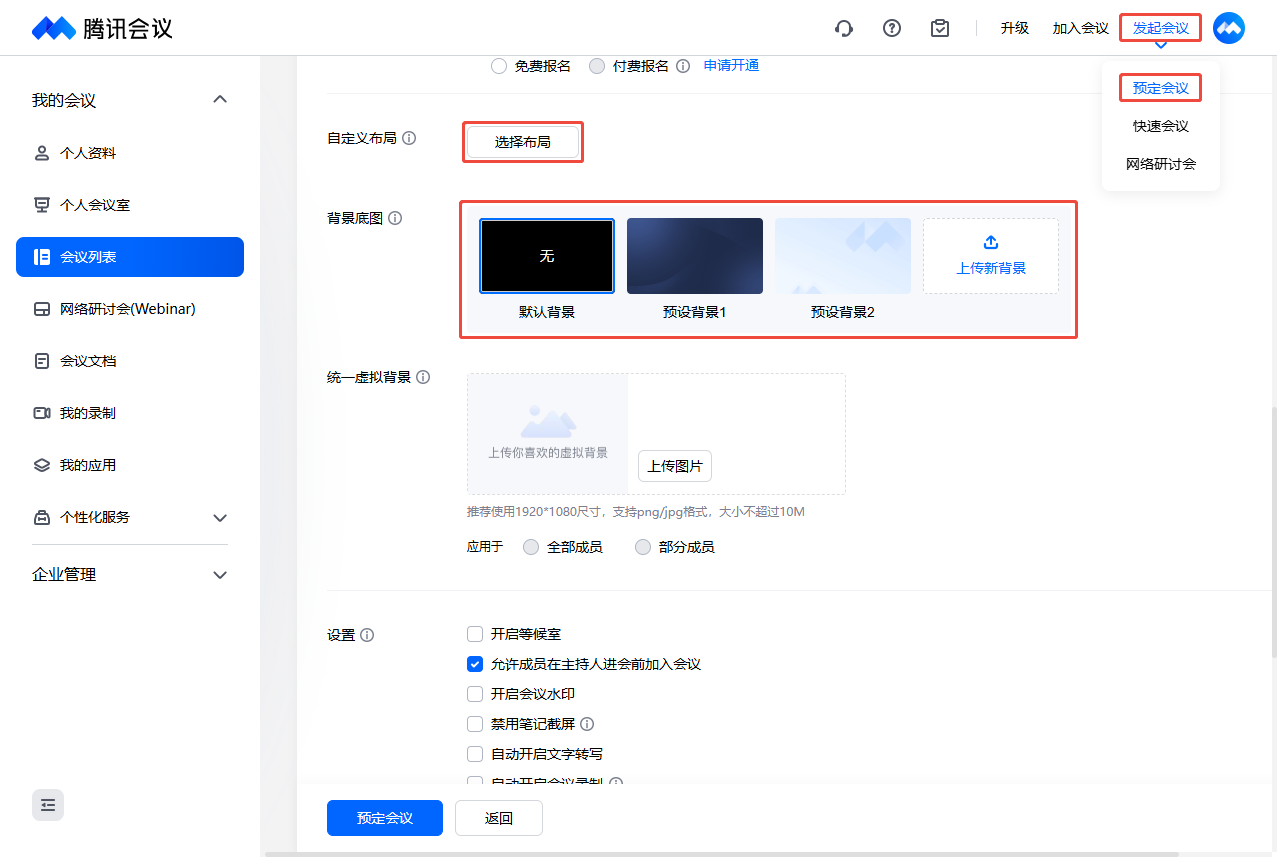The height and width of the screenshot is (857, 1277).
Task: Apply virtual background to 全部成员
Action: click(531, 547)
